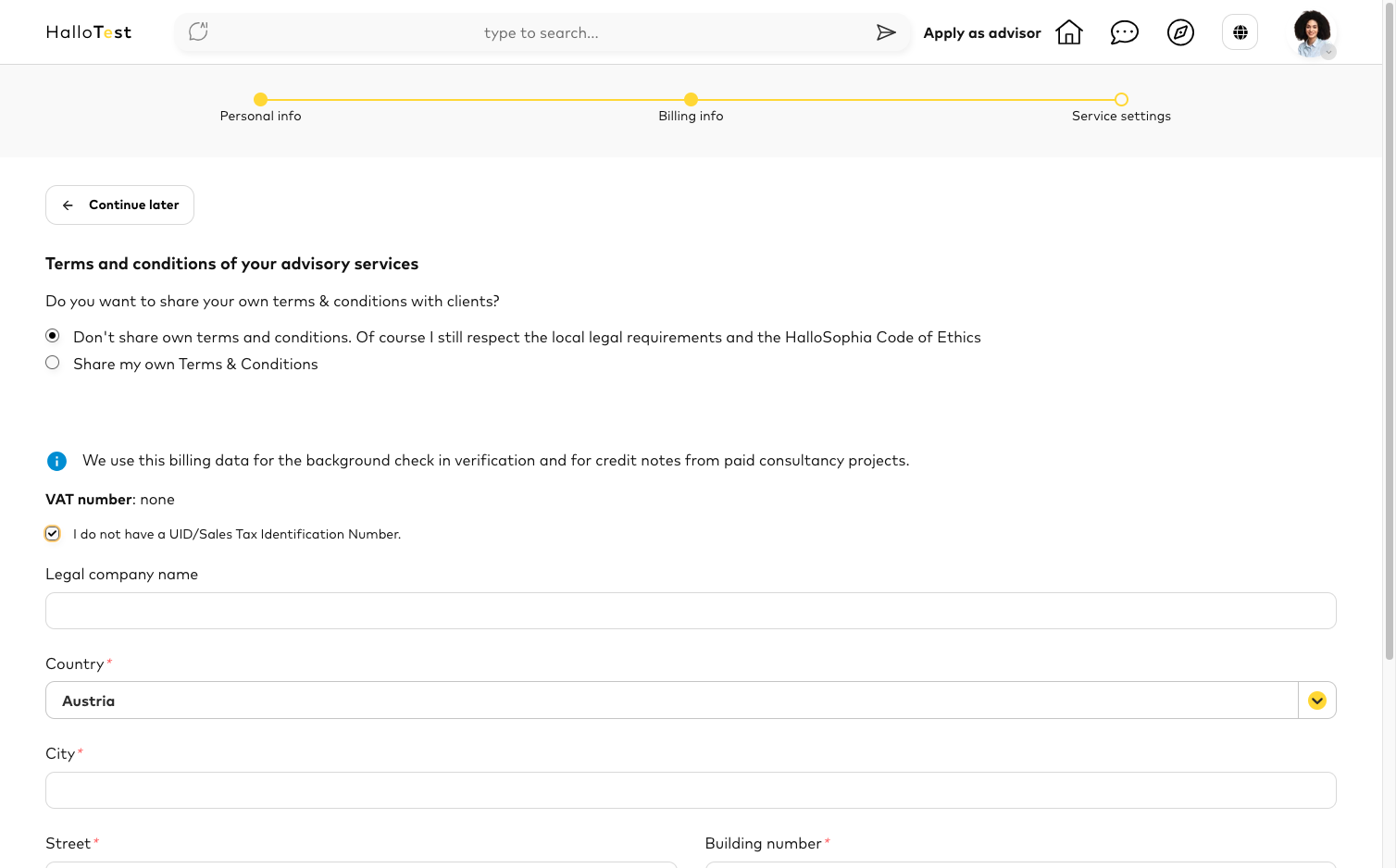Open the home icon in header
This screenshot has height=868, width=1396.
click(x=1069, y=32)
